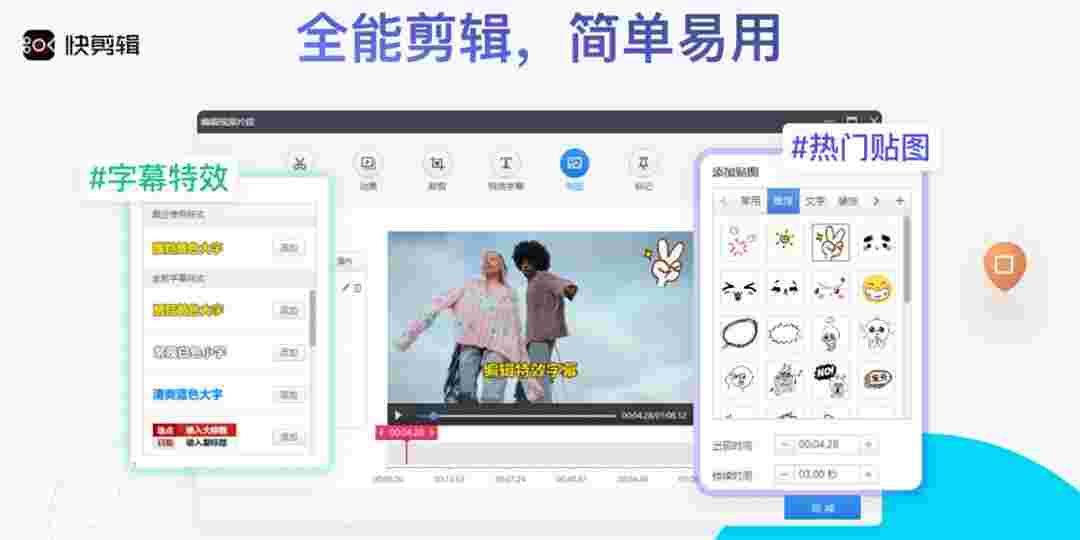Viewport: 1080px width, 540px height.
Task: Click the pink 00:04.28 timeline marker
Action: (x=406, y=433)
